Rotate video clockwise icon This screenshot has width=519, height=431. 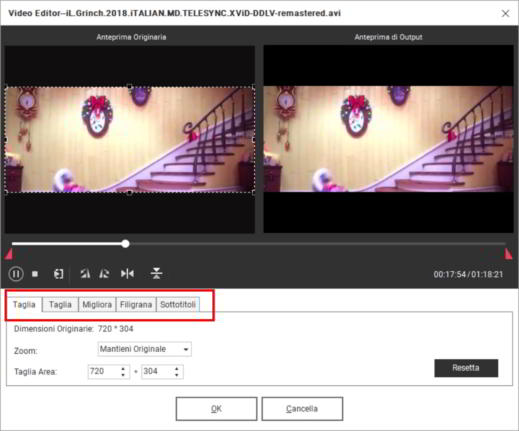tap(104, 274)
